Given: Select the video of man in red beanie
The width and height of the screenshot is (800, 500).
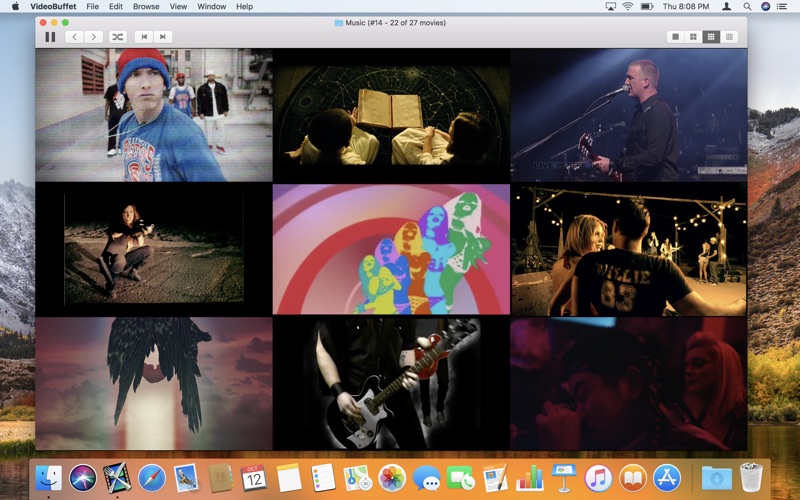Looking at the screenshot, I should [154, 115].
